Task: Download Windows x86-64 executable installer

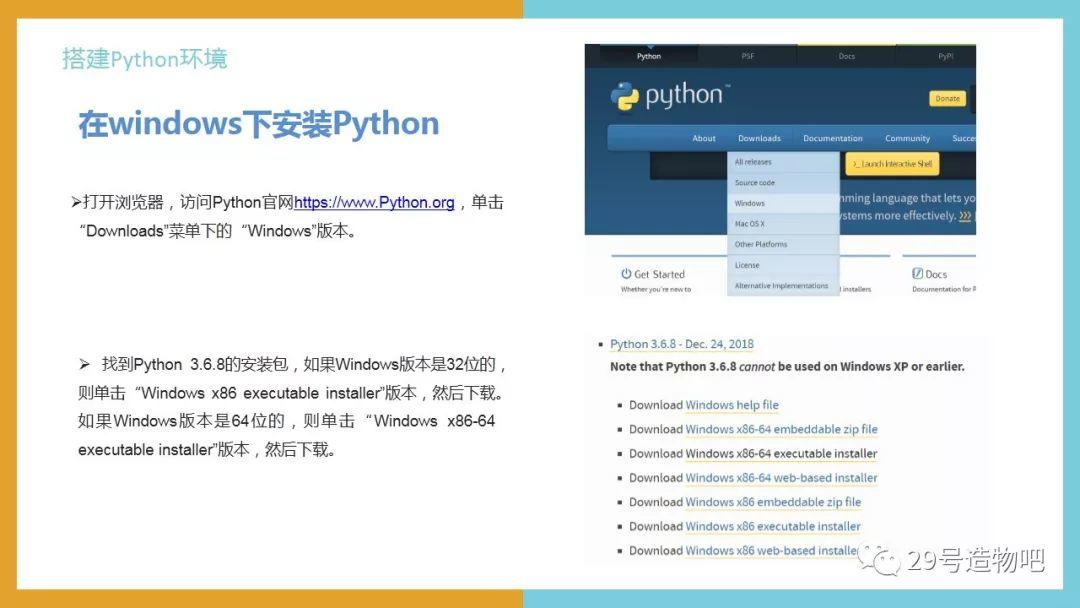Action: (782, 454)
